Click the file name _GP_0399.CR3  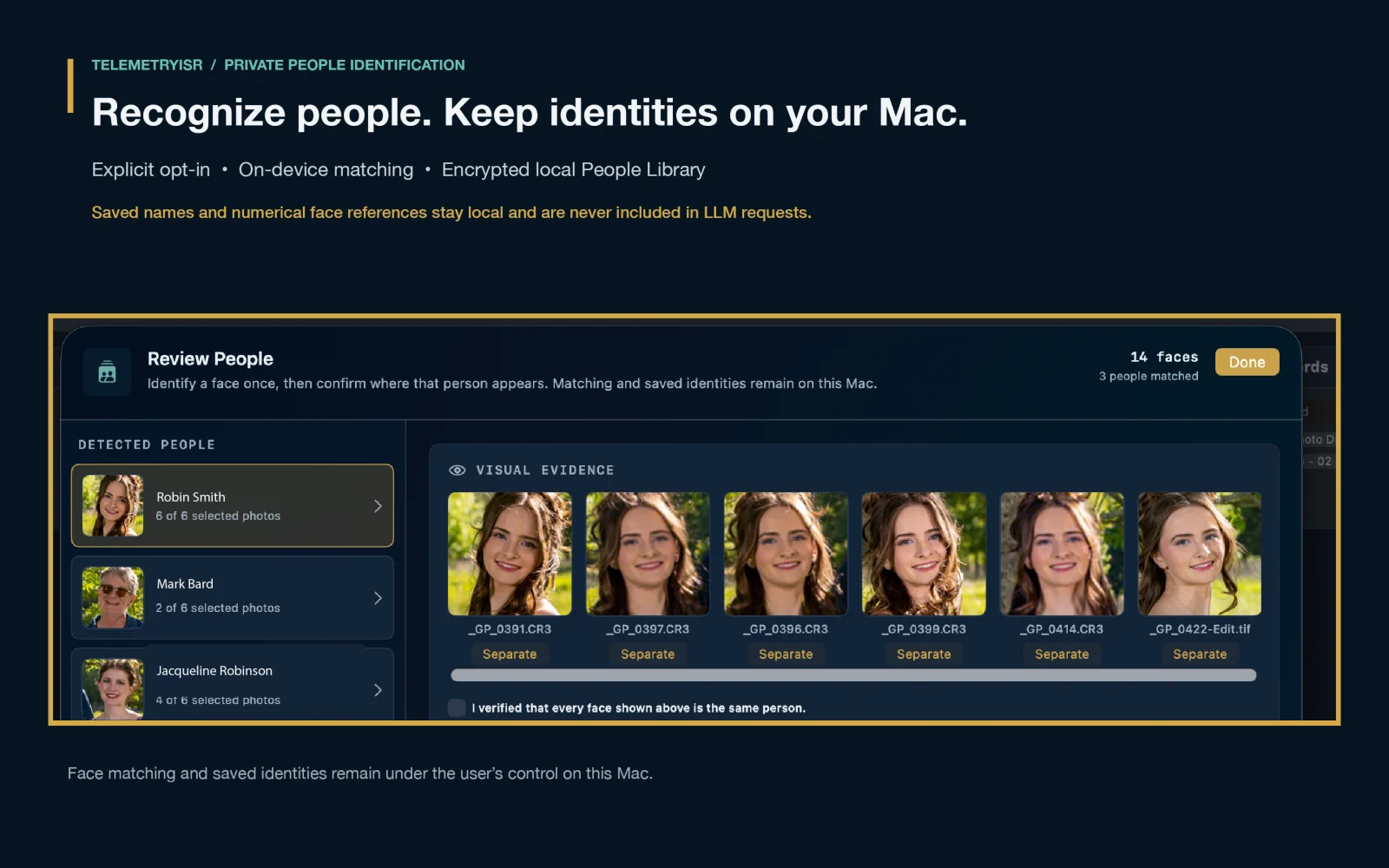(924, 629)
